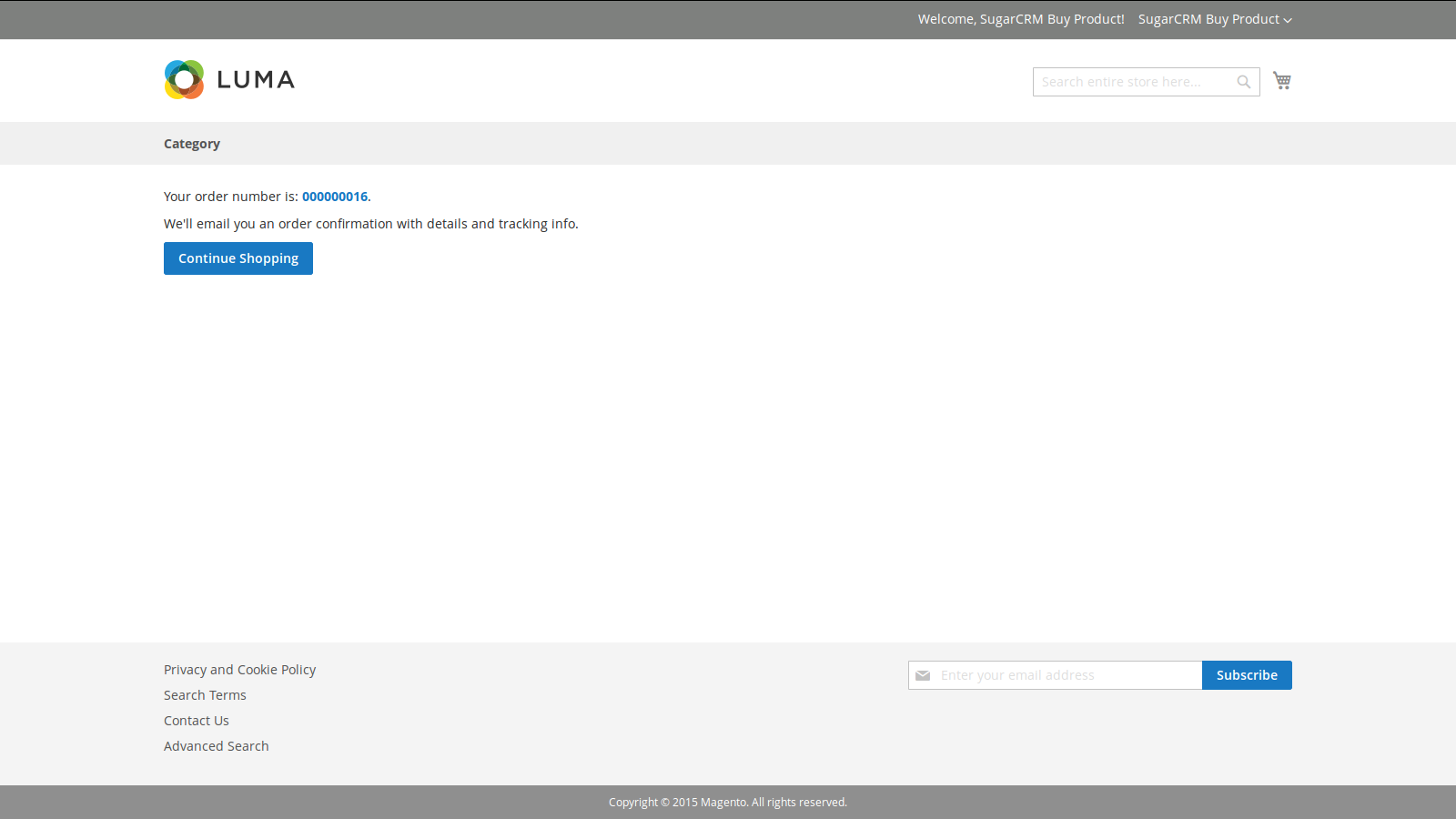Expand the SugarCRM Buy Product account dropdown

pos(1215,19)
